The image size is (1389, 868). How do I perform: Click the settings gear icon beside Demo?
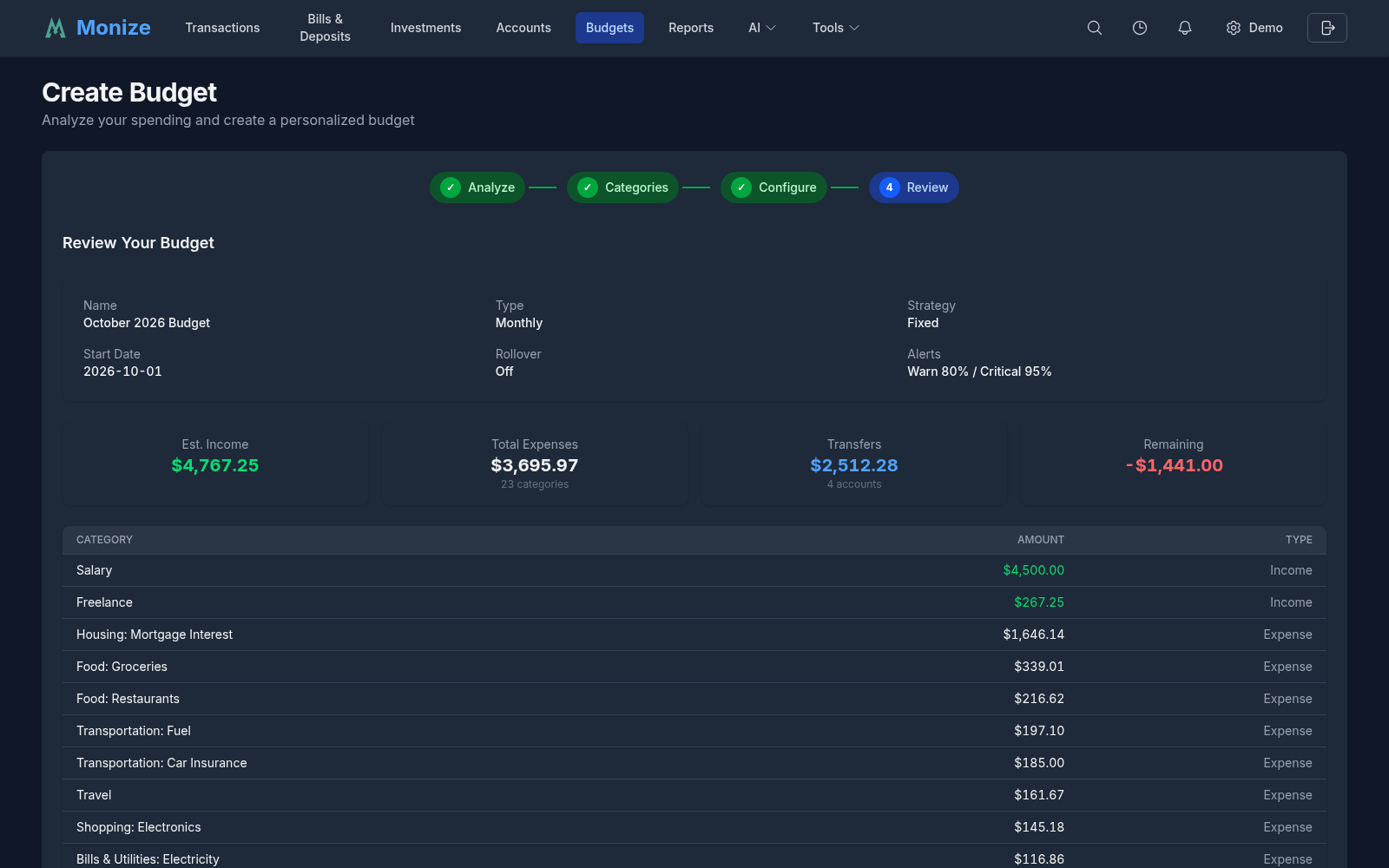click(x=1234, y=28)
